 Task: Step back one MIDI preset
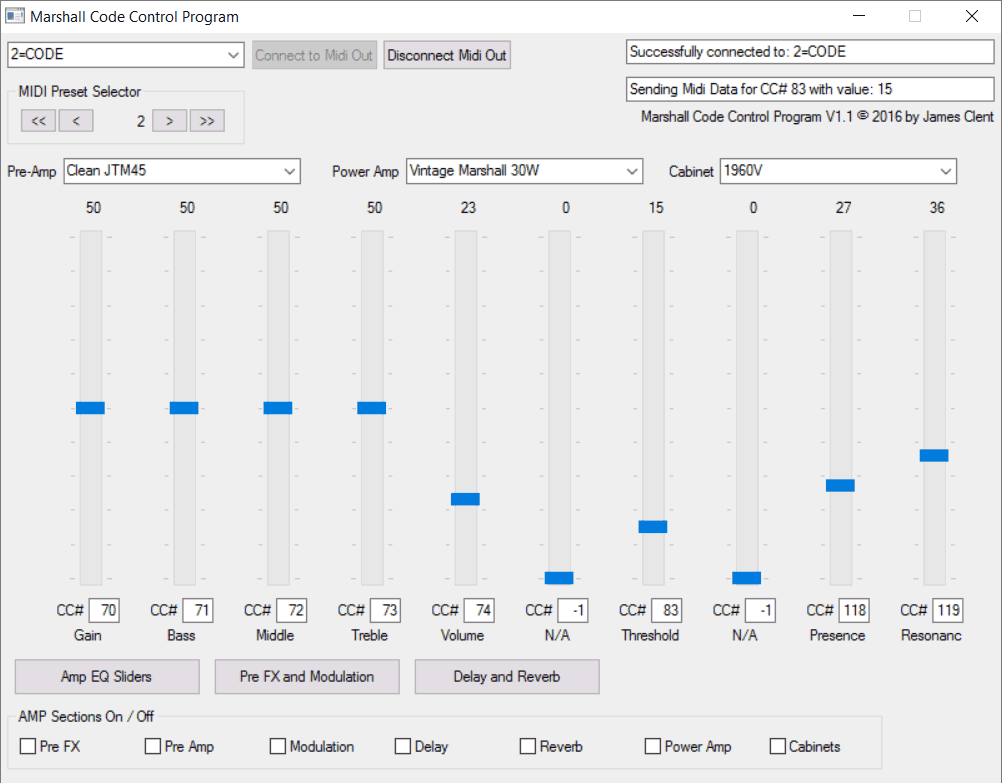click(75, 121)
